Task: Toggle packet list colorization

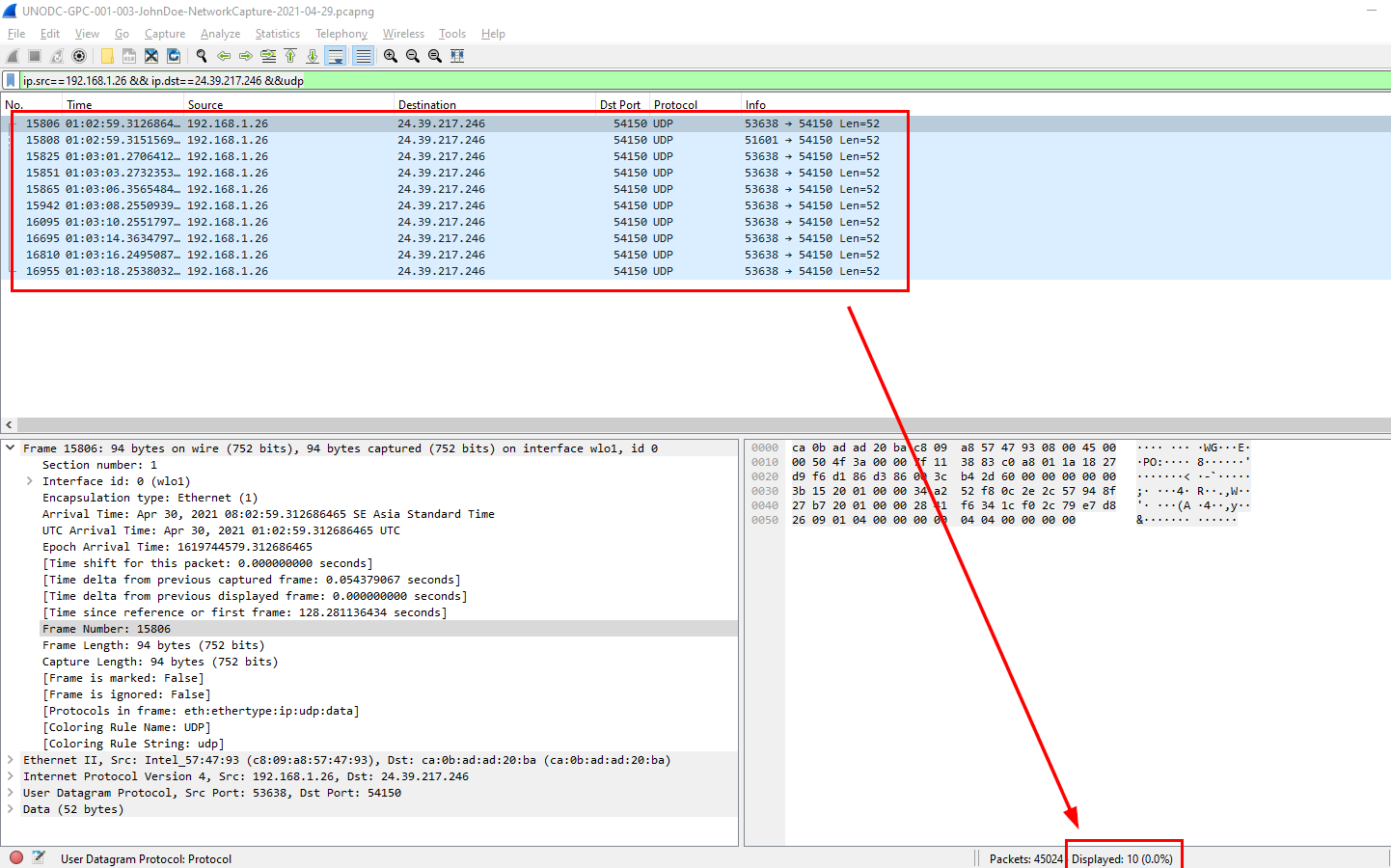Action: point(363,56)
